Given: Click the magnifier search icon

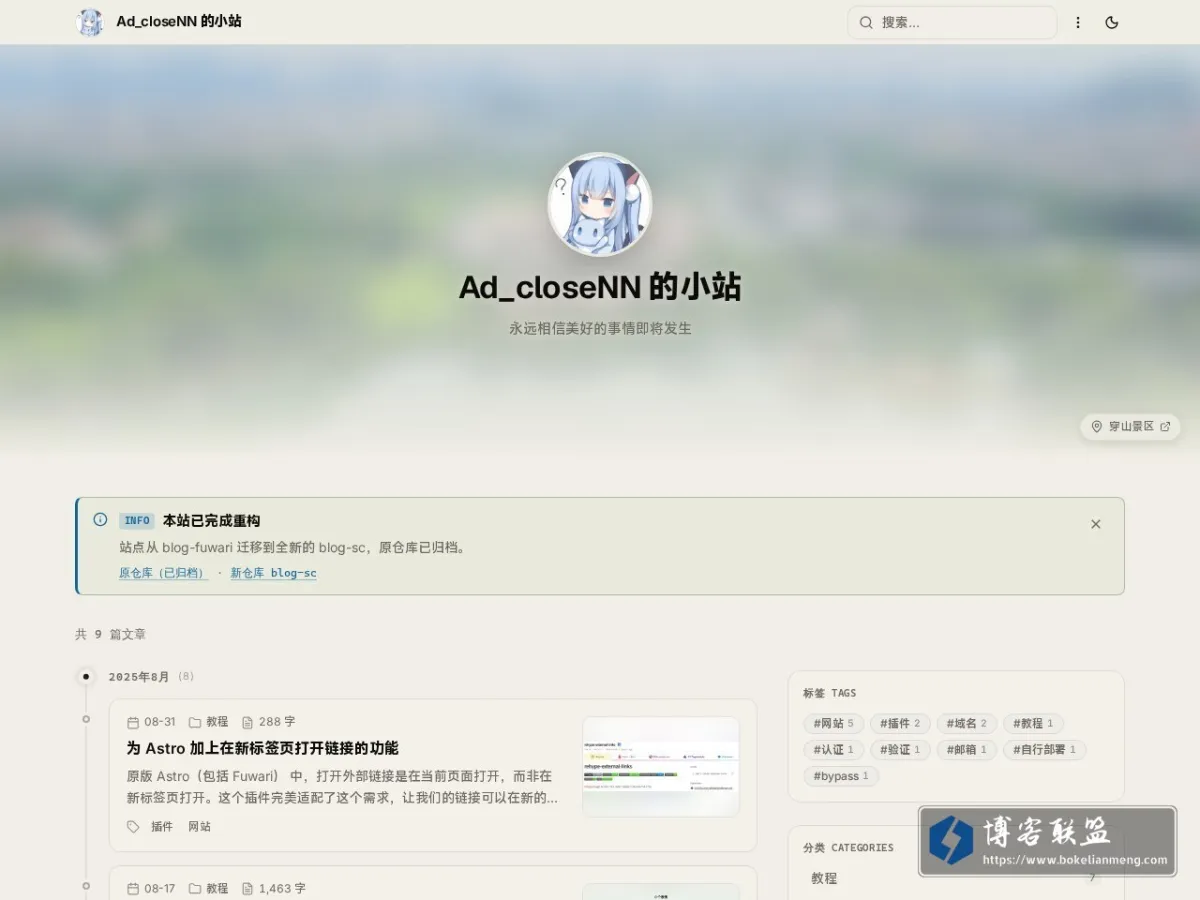Looking at the screenshot, I should coord(866,22).
